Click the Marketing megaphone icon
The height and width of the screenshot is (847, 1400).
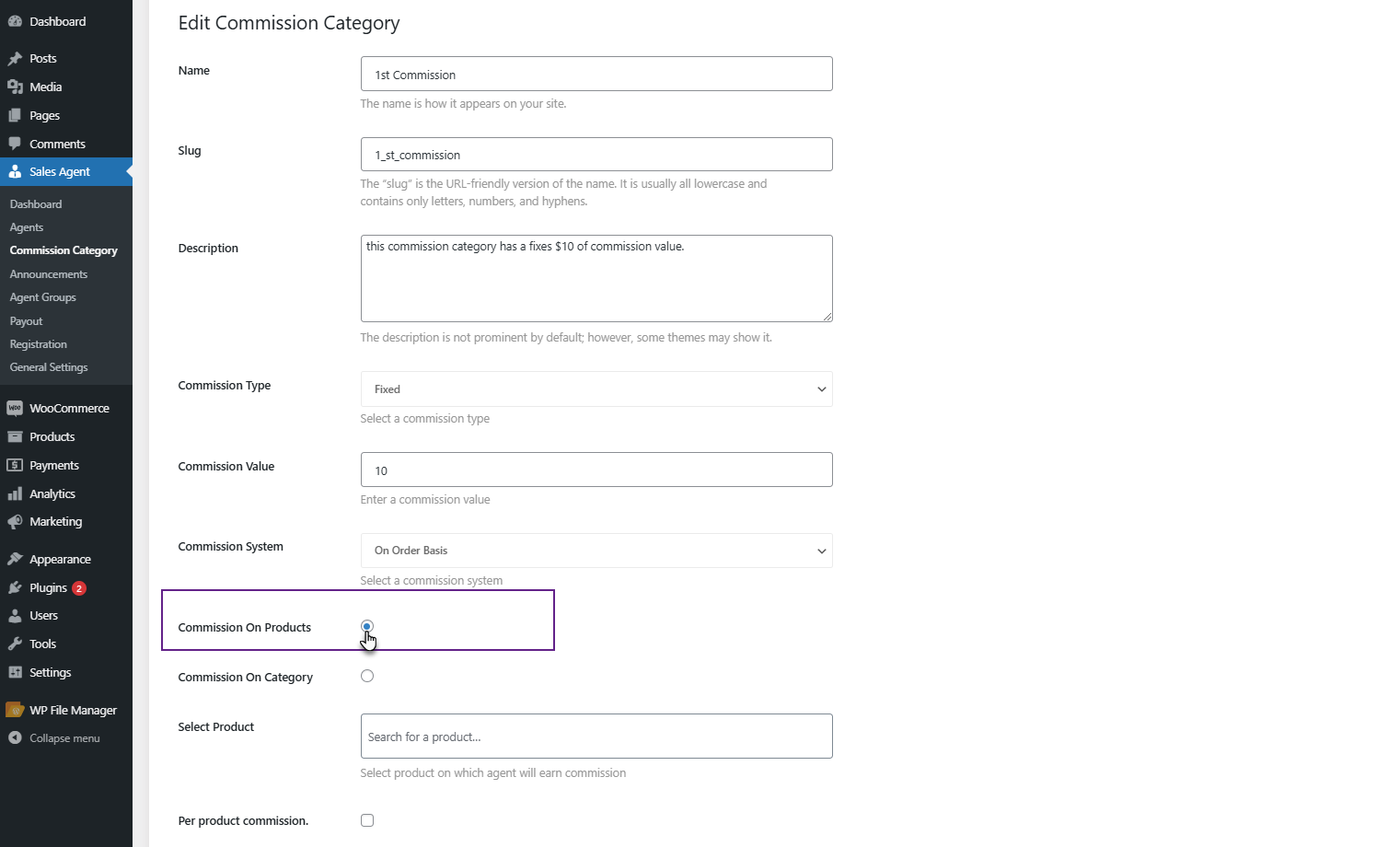click(x=15, y=522)
